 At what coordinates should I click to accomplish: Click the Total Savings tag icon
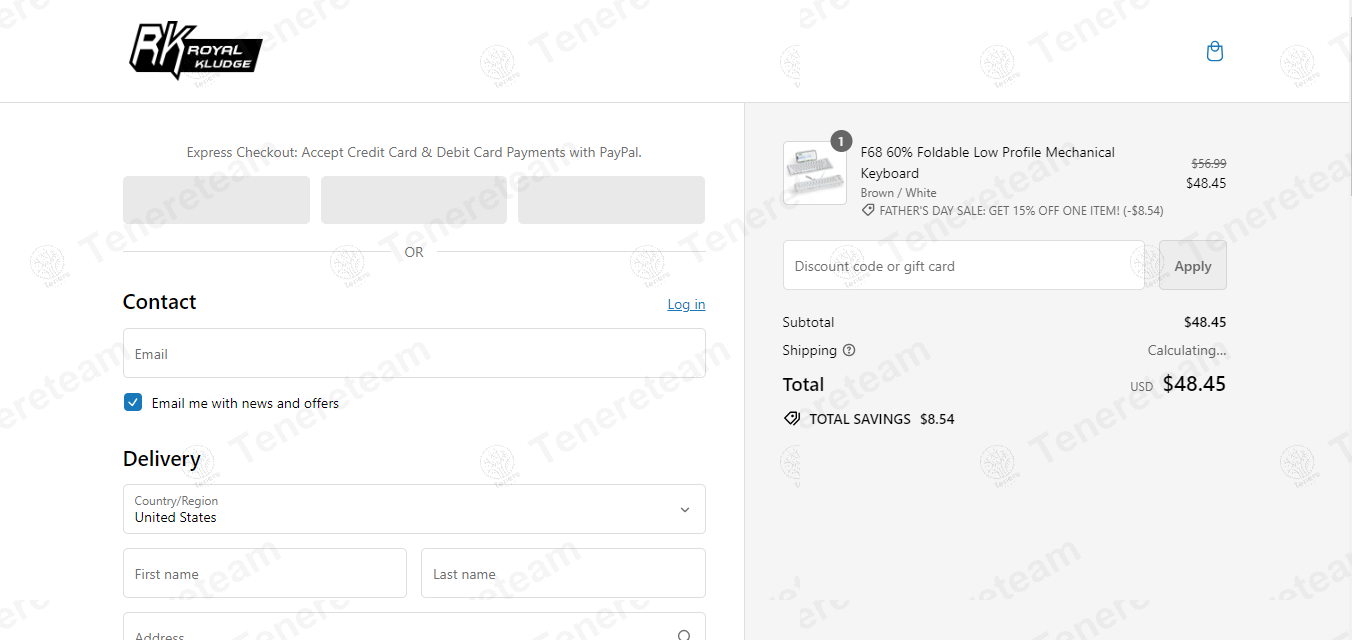point(792,419)
